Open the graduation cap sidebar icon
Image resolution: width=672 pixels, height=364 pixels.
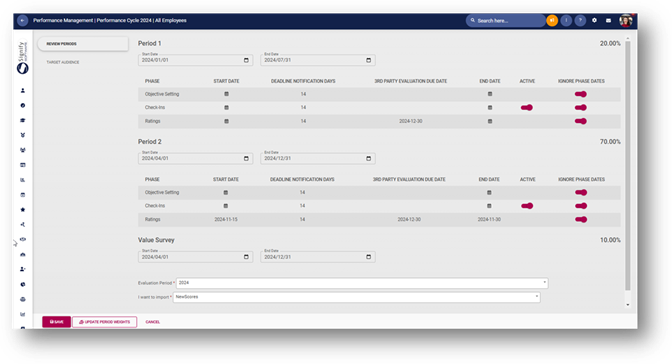click(23, 120)
